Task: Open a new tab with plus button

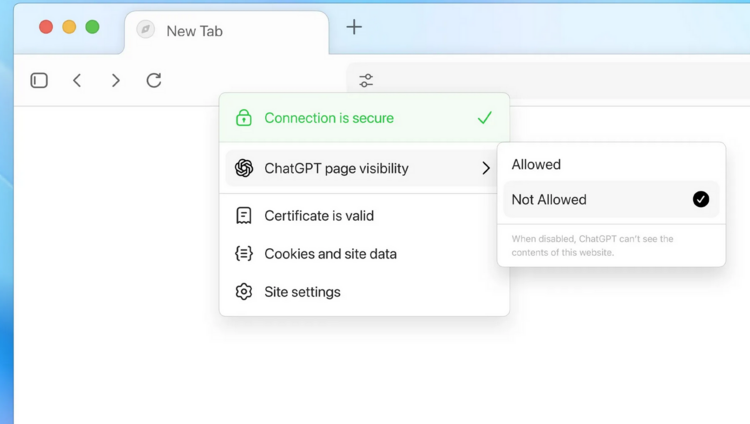Action: click(x=354, y=27)
